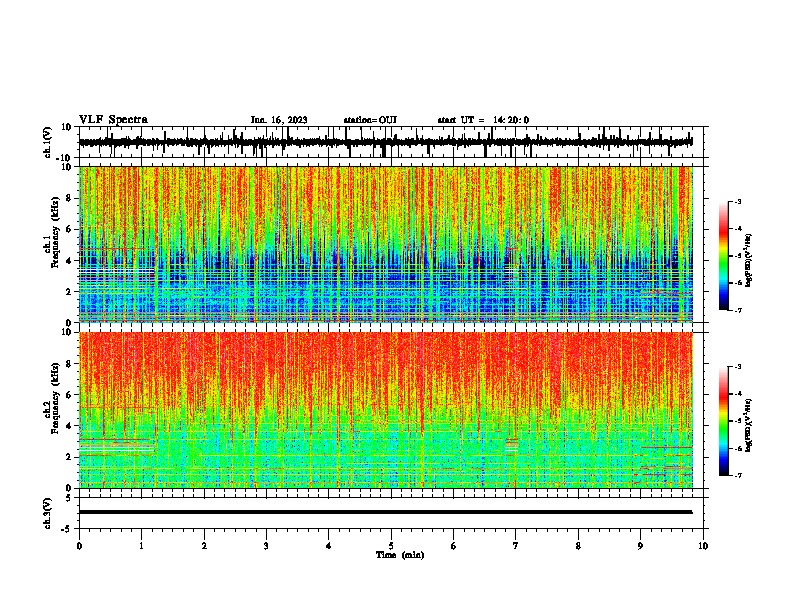
Task: Click time axis tick label "2" minutes
Action: click(204, 546)
